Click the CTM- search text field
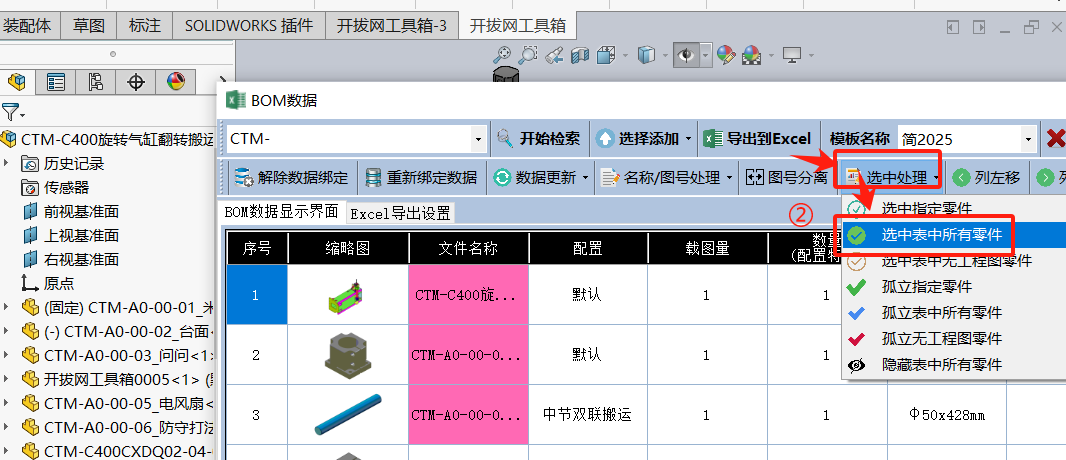 [348, 139]
